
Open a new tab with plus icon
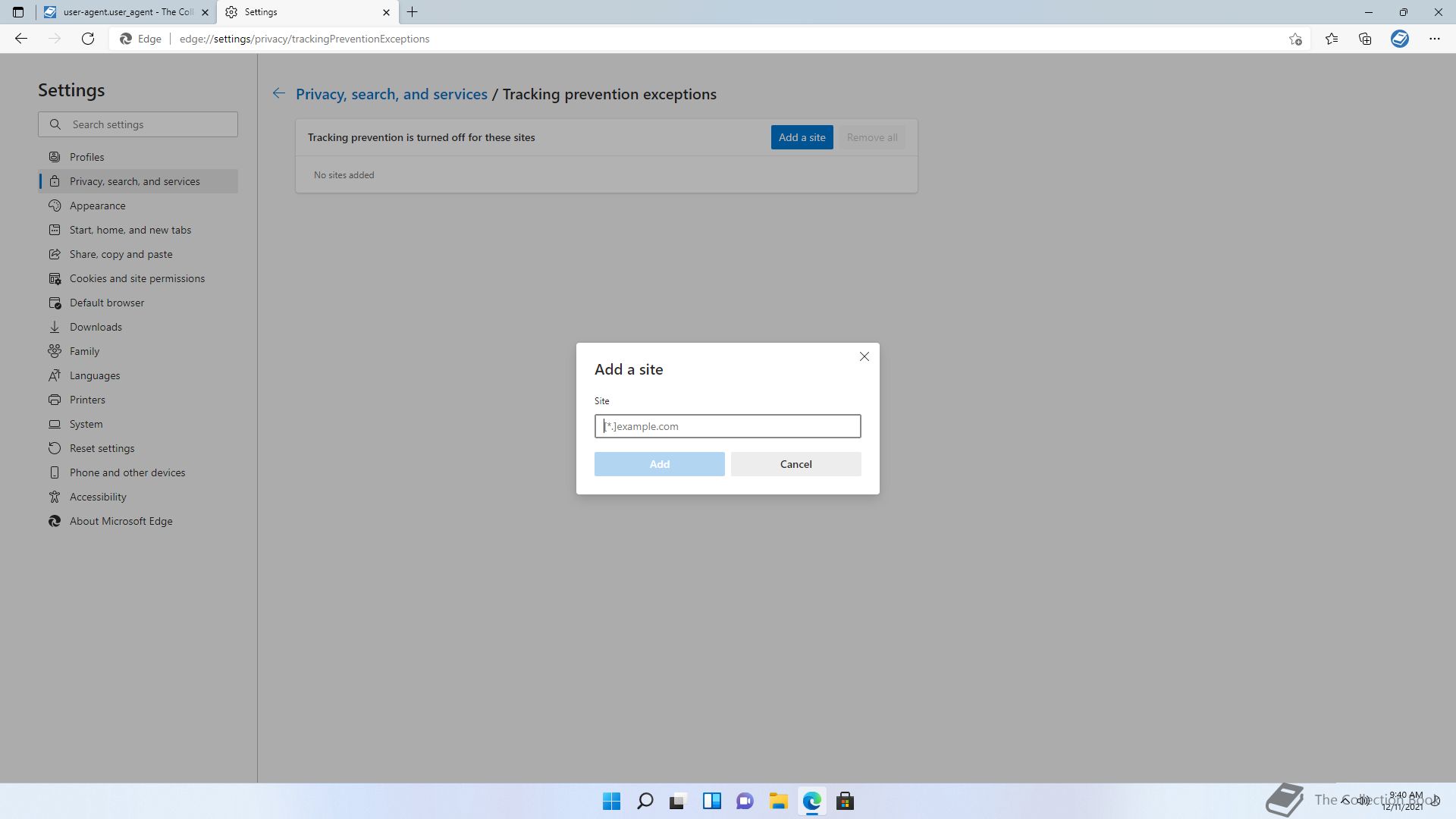click(x=413, y=12)
